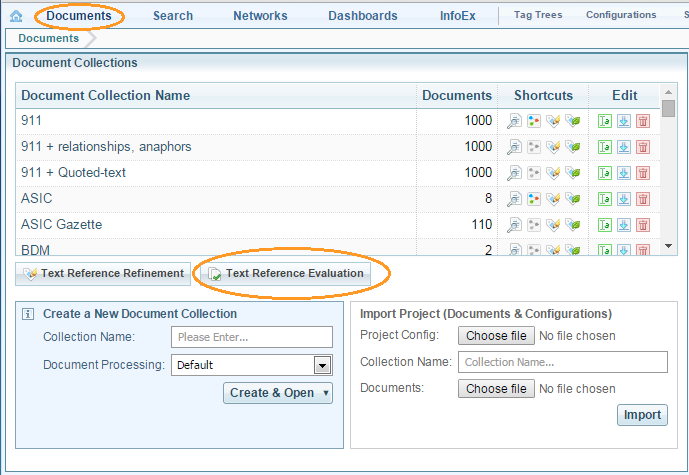The image size is (689, 475).
Task: Open network graph shortcut for ASIC collection
Action: click(533, 199)
